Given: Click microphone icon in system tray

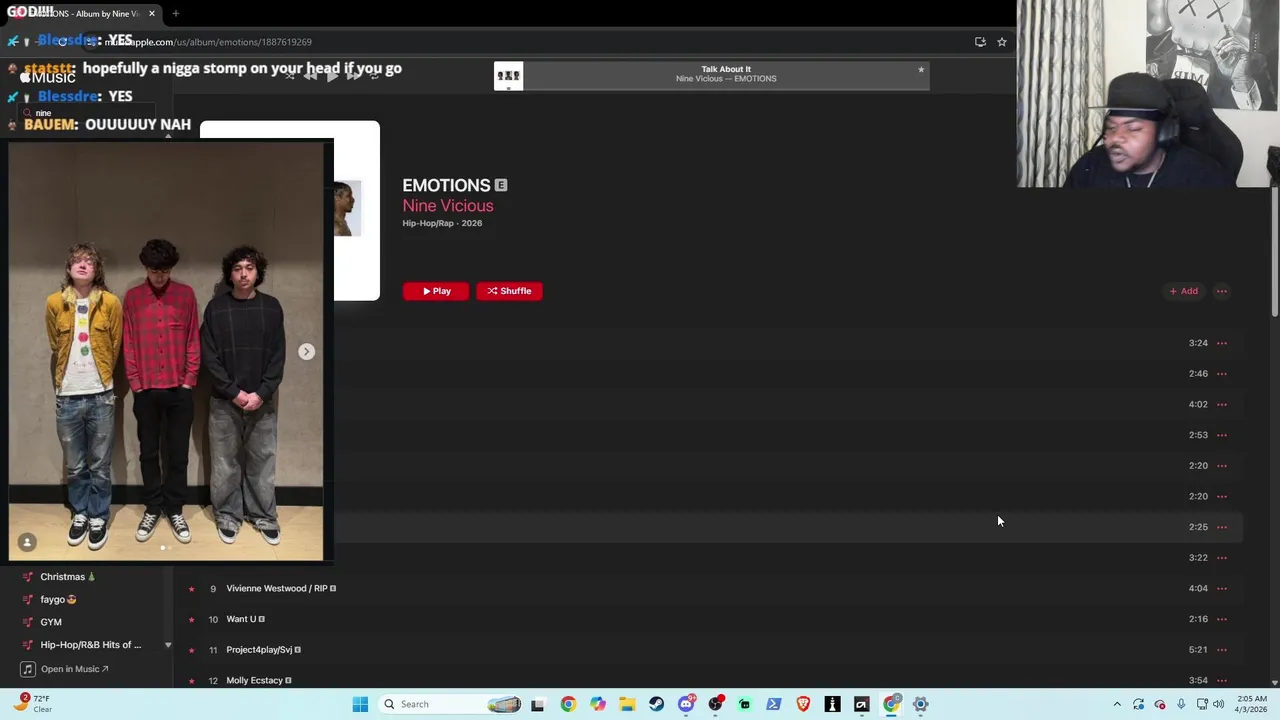Looking at the screenshot, I should click(1181, 704).
